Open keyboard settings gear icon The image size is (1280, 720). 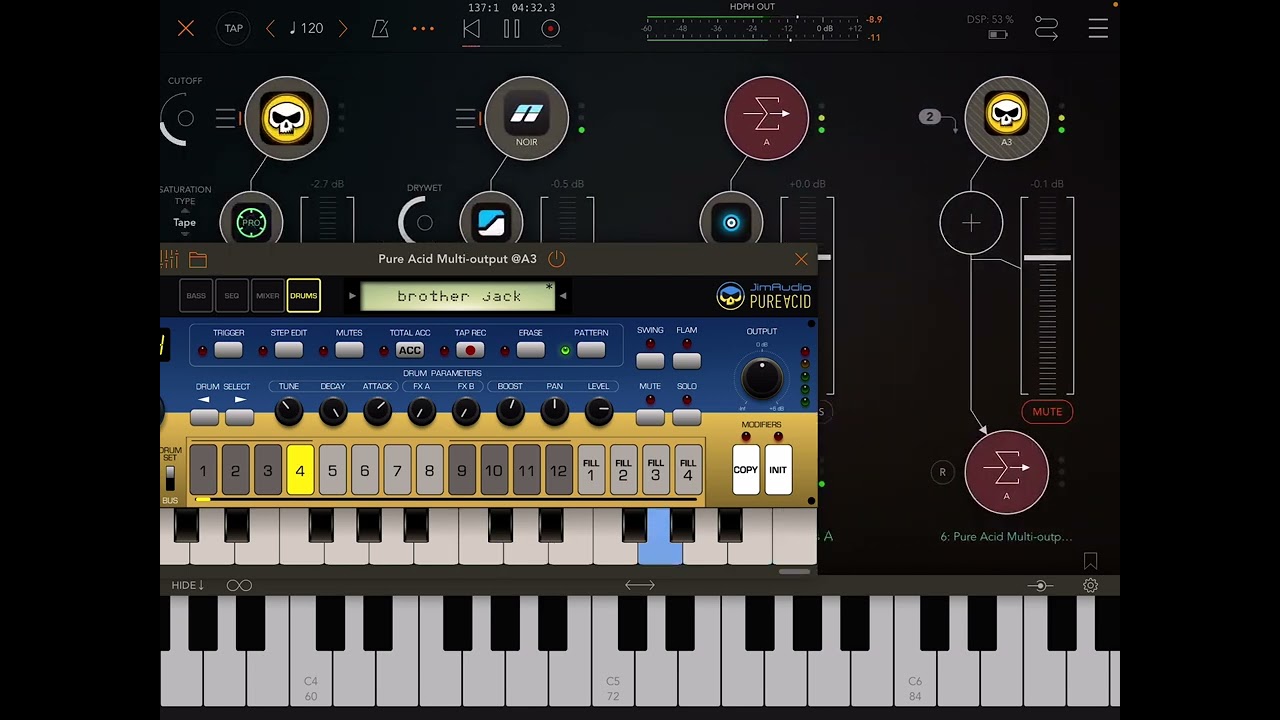coord(1090,585)
